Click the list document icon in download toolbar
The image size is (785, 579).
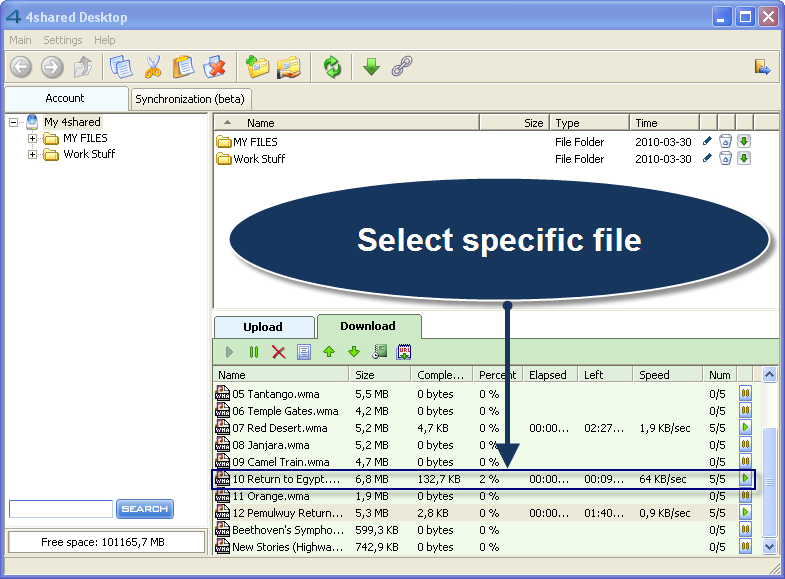303,352
